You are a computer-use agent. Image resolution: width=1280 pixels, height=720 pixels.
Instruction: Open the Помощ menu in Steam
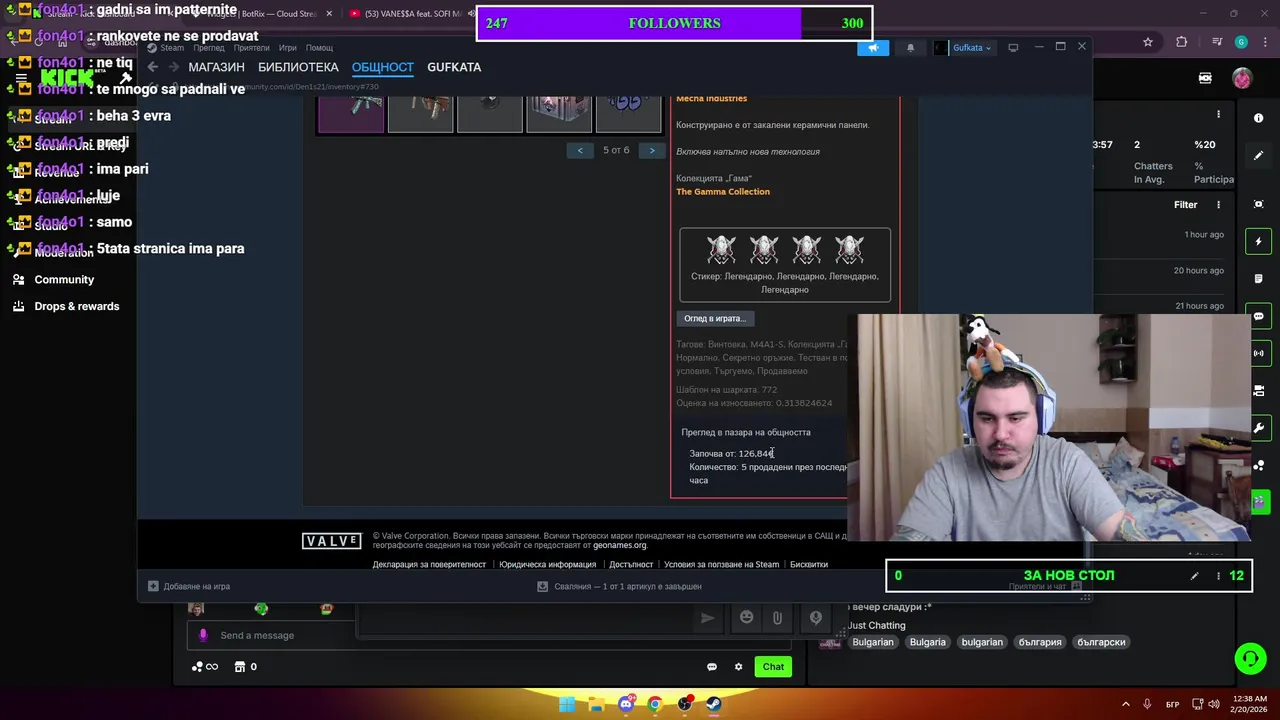click(319, 48)
